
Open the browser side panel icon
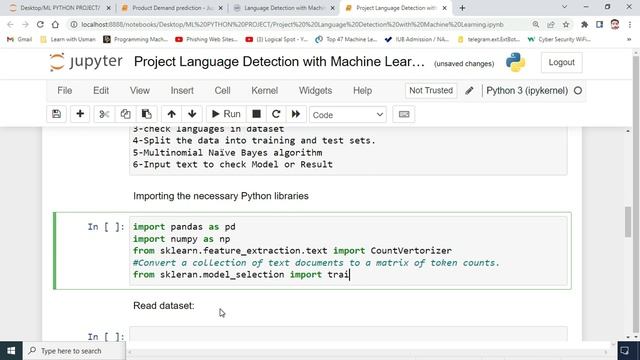tap(600, 24)
